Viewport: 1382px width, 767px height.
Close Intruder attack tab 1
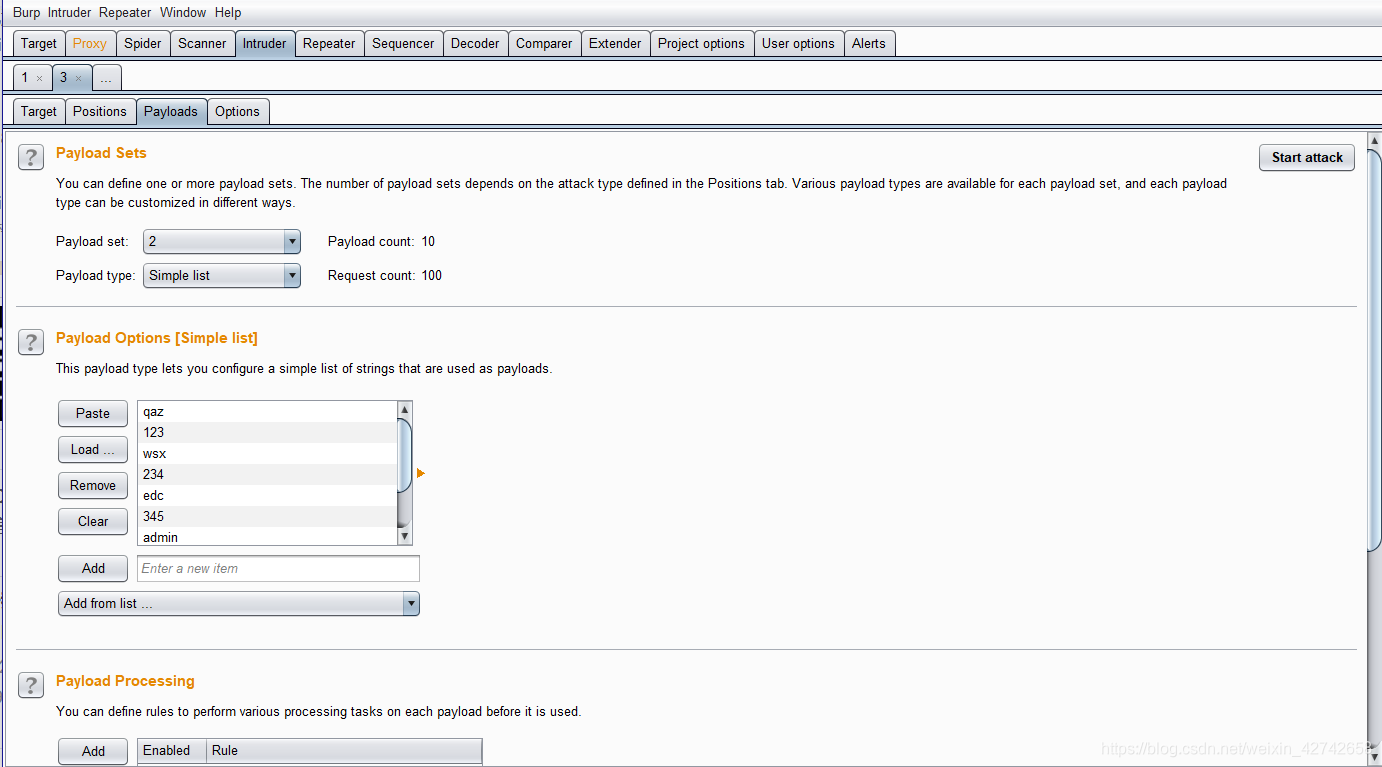point(39,78)
